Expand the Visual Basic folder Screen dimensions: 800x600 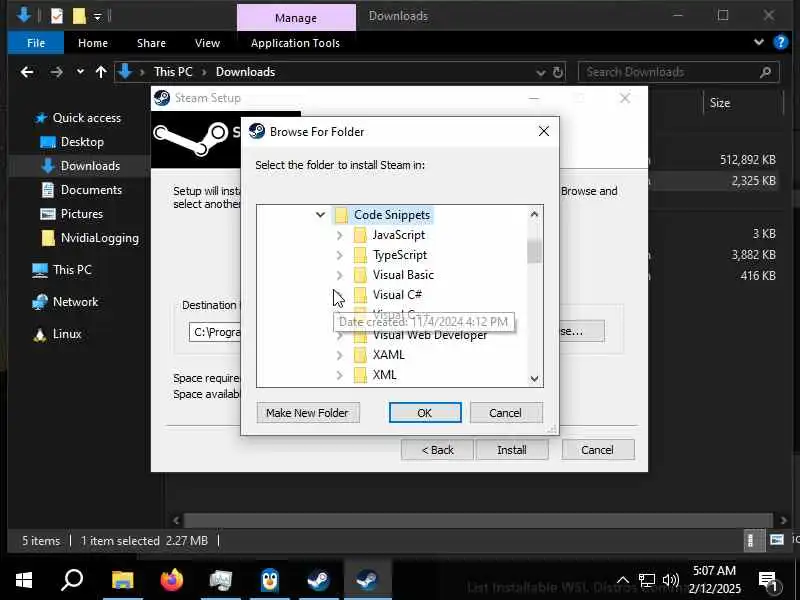pos(339,275)
